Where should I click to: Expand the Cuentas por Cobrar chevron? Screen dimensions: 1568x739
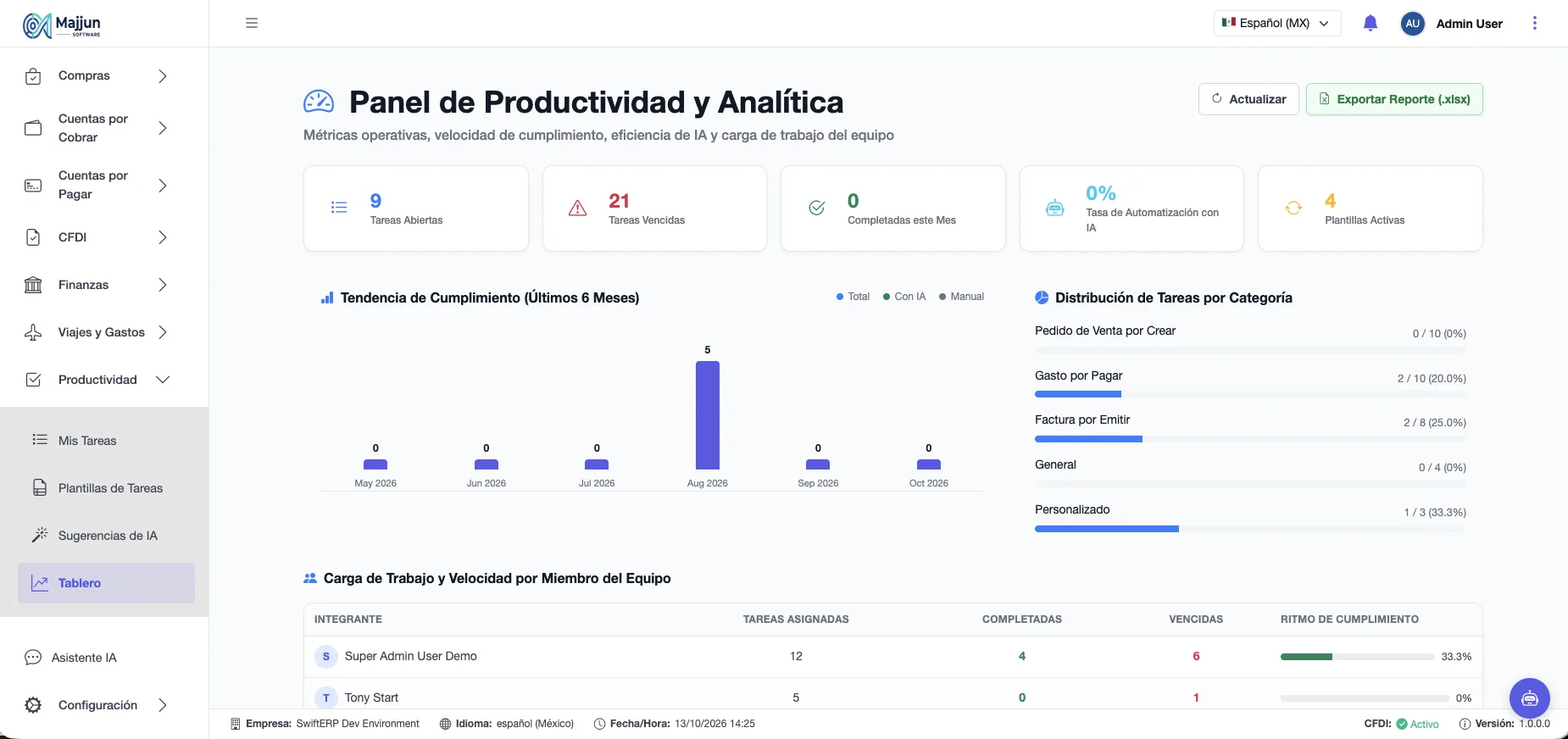pos(163,128)
